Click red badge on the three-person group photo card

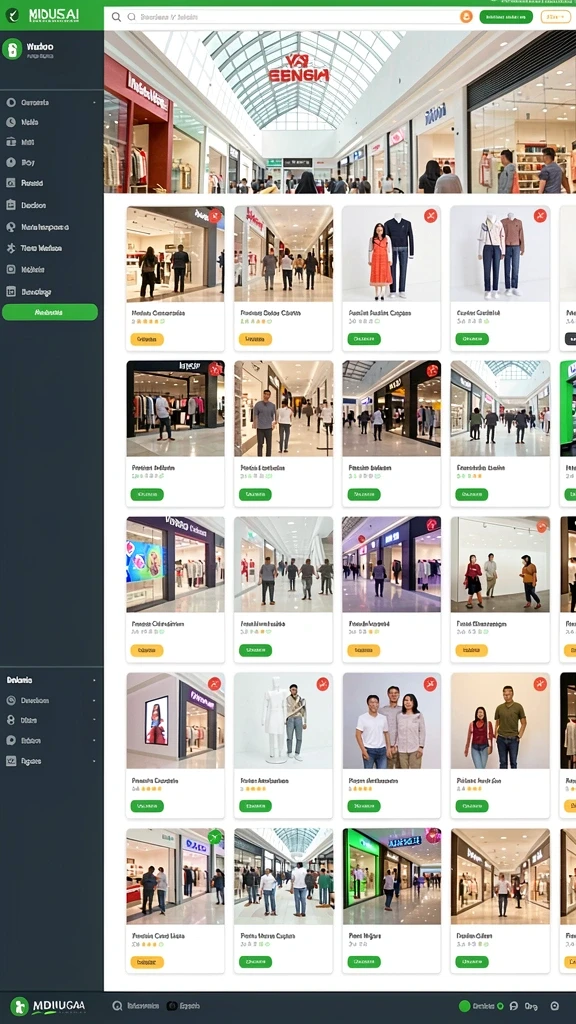click(430, 684)
